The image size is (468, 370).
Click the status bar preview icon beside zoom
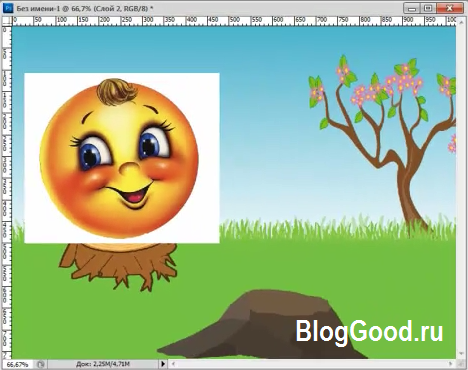click(41, 364)
